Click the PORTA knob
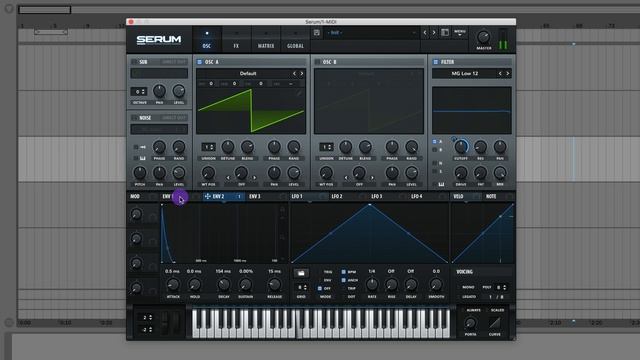The height and width of the screenshot is (360, 640). (470, 323)
